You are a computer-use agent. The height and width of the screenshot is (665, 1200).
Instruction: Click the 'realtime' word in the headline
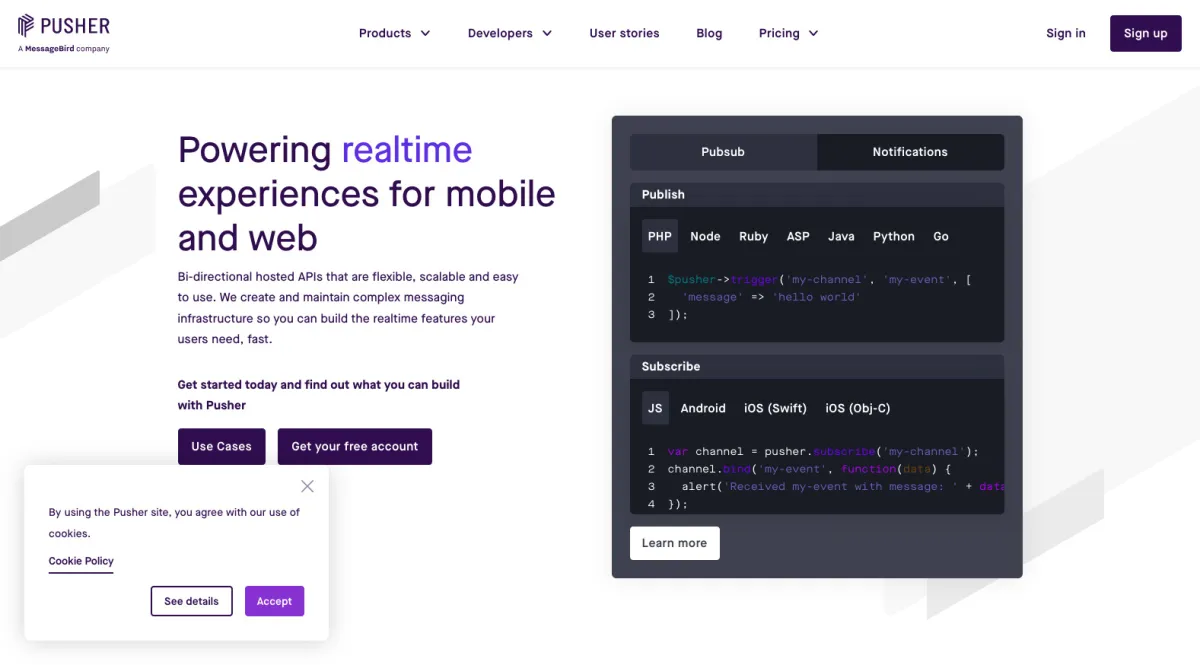tap(407, 150)
